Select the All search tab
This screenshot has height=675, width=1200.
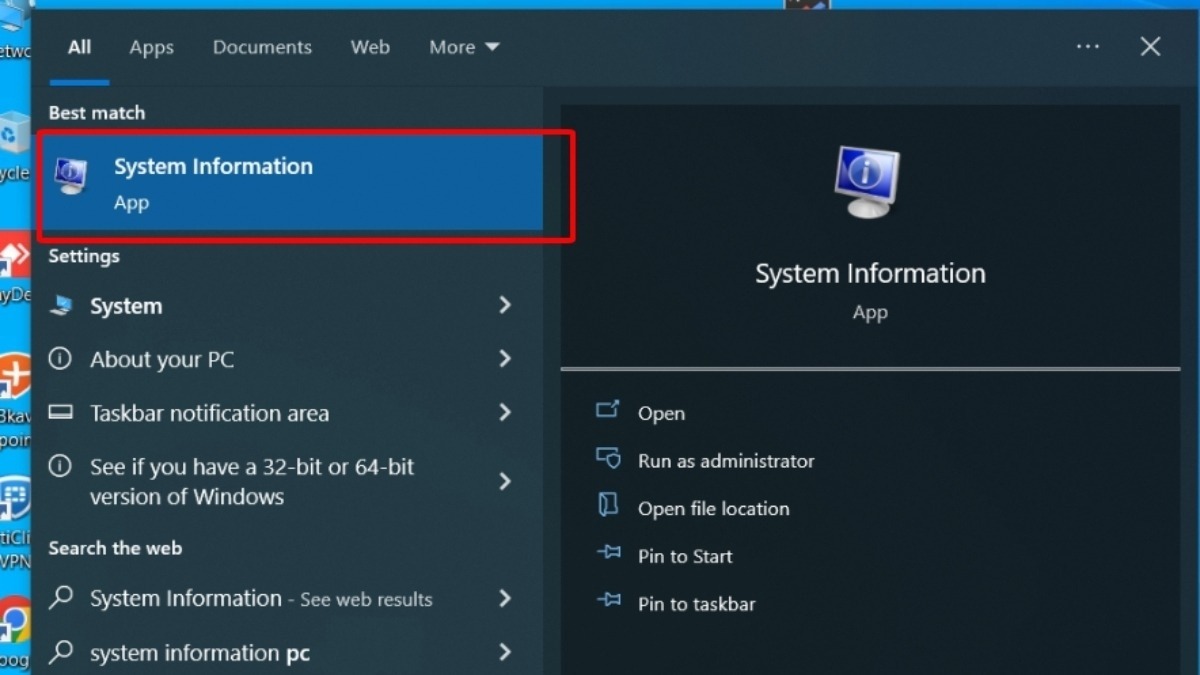[x=79, y=47]
